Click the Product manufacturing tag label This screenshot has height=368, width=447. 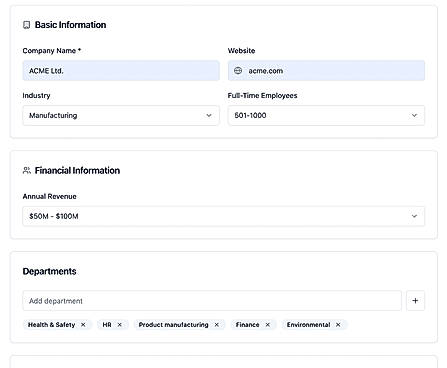[173, 325]
